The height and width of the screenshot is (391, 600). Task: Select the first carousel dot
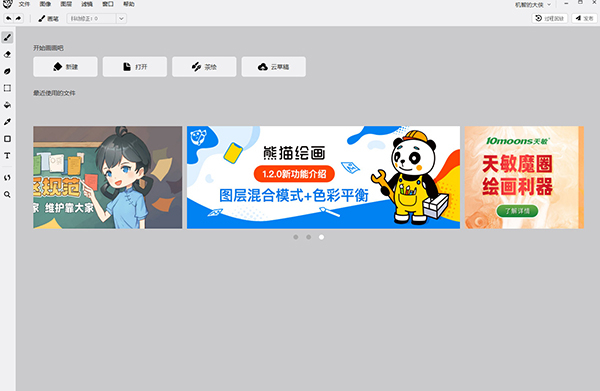click(296, 237)
